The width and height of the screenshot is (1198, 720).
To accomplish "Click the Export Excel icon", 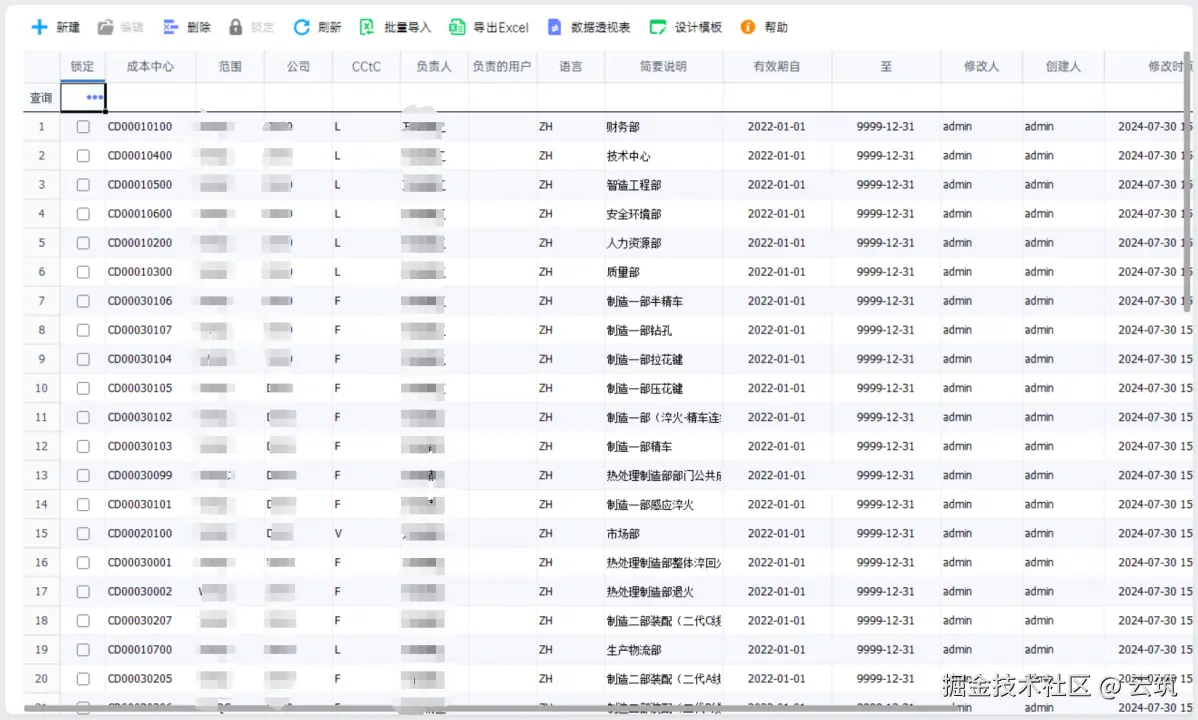I will [x=456, y=28].
